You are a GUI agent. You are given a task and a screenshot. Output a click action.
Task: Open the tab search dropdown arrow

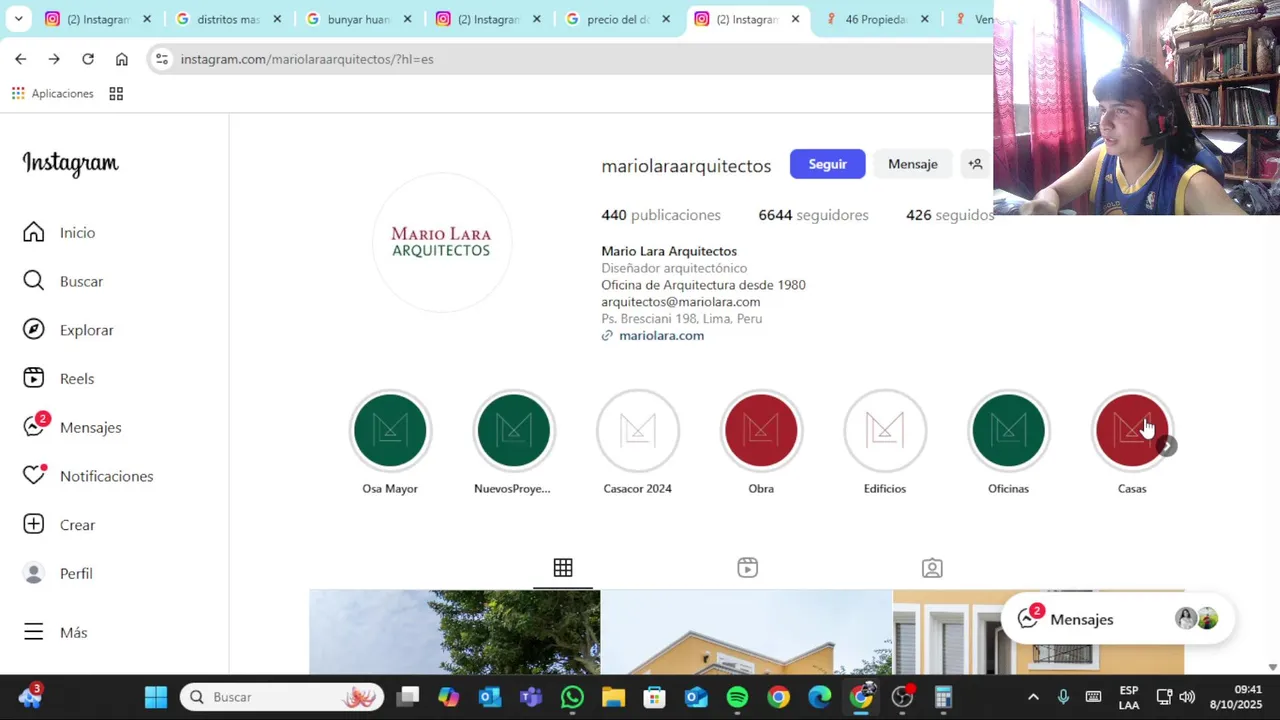pos(18,19)
